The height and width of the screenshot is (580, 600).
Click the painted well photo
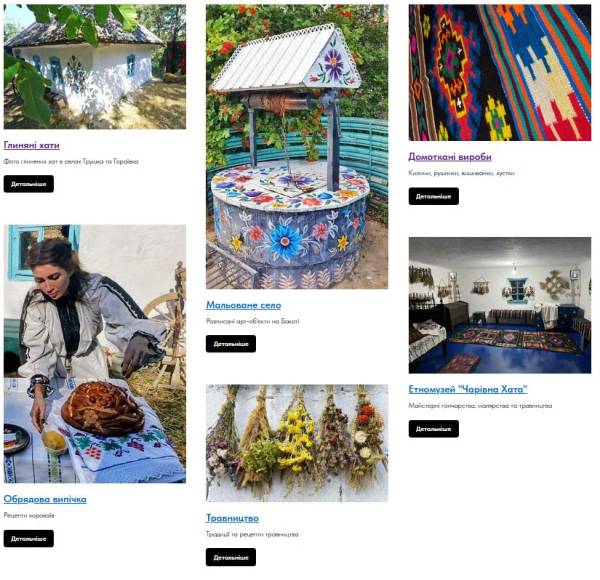(x=297, y=147)
